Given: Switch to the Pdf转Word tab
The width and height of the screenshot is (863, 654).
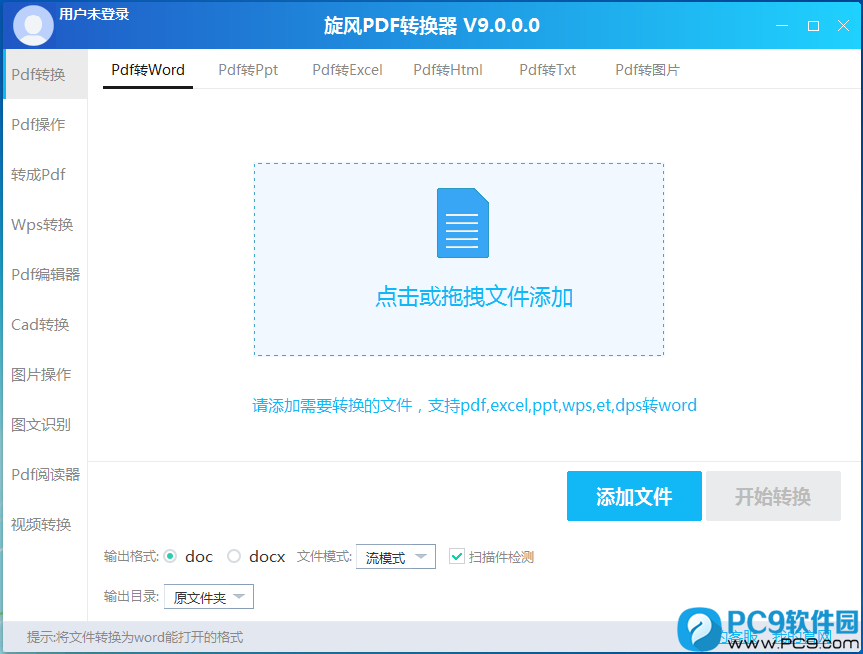Looking at the screenshot, I should (148, 70).
